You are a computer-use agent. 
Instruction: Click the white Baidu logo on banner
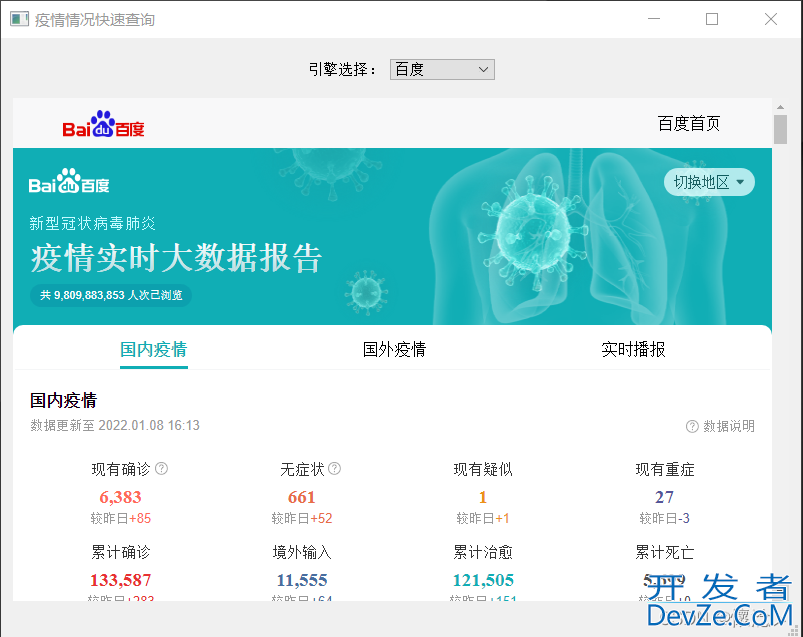[69, 181]
